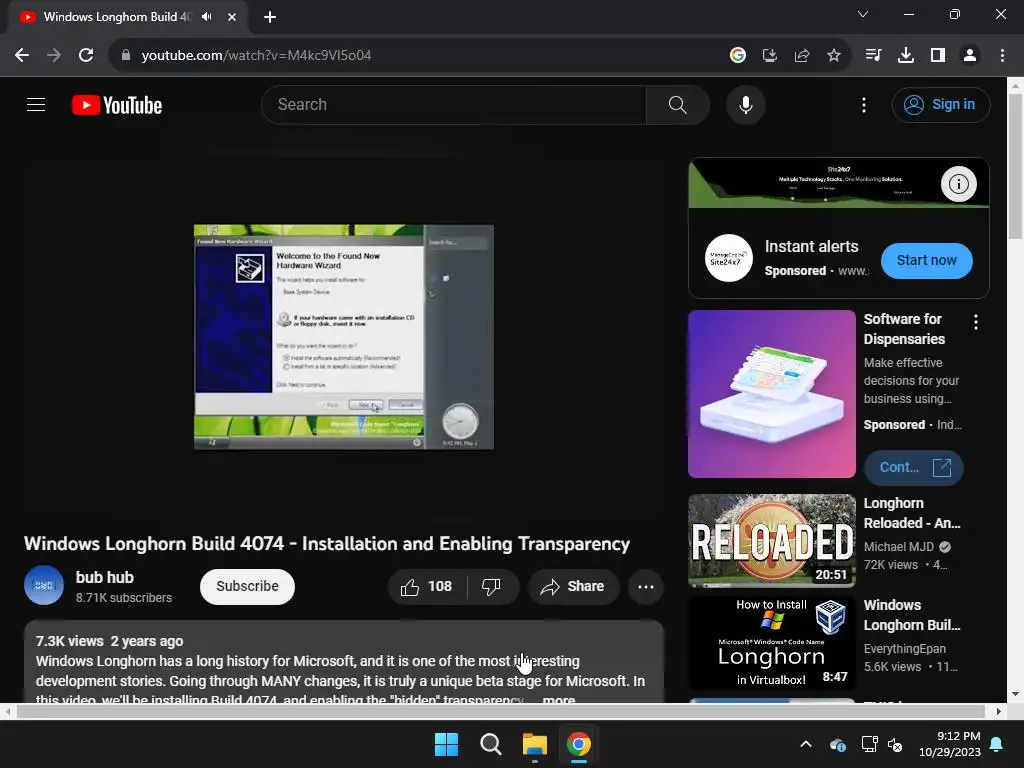Open the ad info icon
The height and width of the screenshot is (768, 1024).
[958, 184]
